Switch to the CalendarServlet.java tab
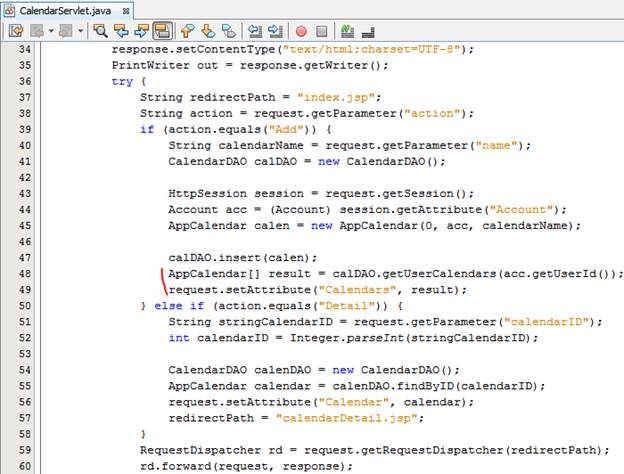Viewport: 624px width, 474px height. click(66, 11)
